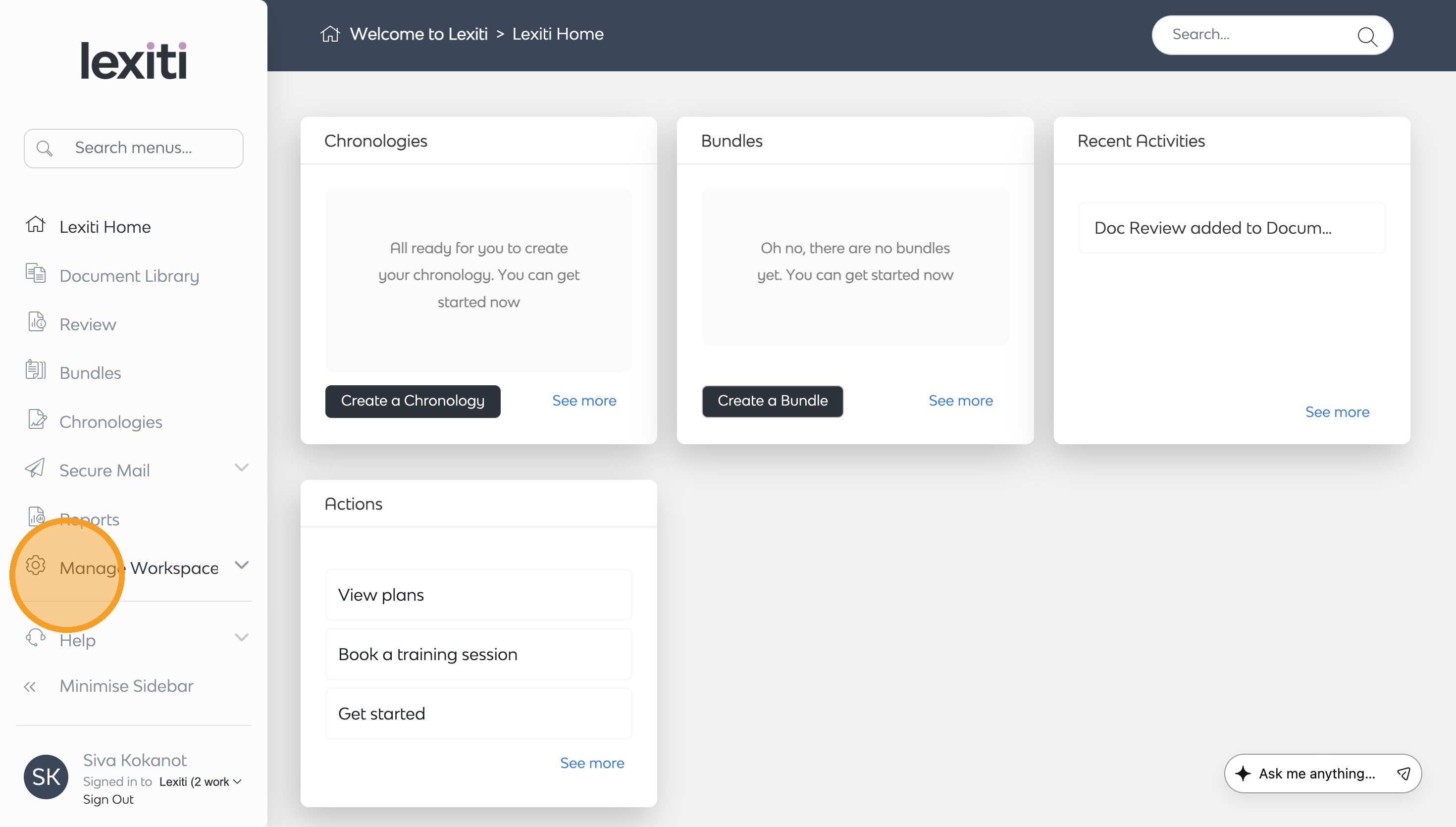The image size is (1456, 827).
Task: Open the Book a training session action
Action: 478,654
